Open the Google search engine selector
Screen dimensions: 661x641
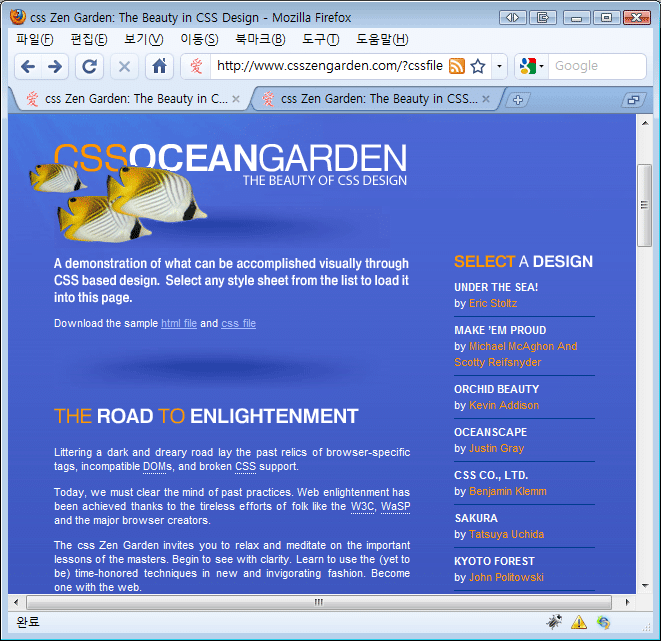[x=532, y=66]
